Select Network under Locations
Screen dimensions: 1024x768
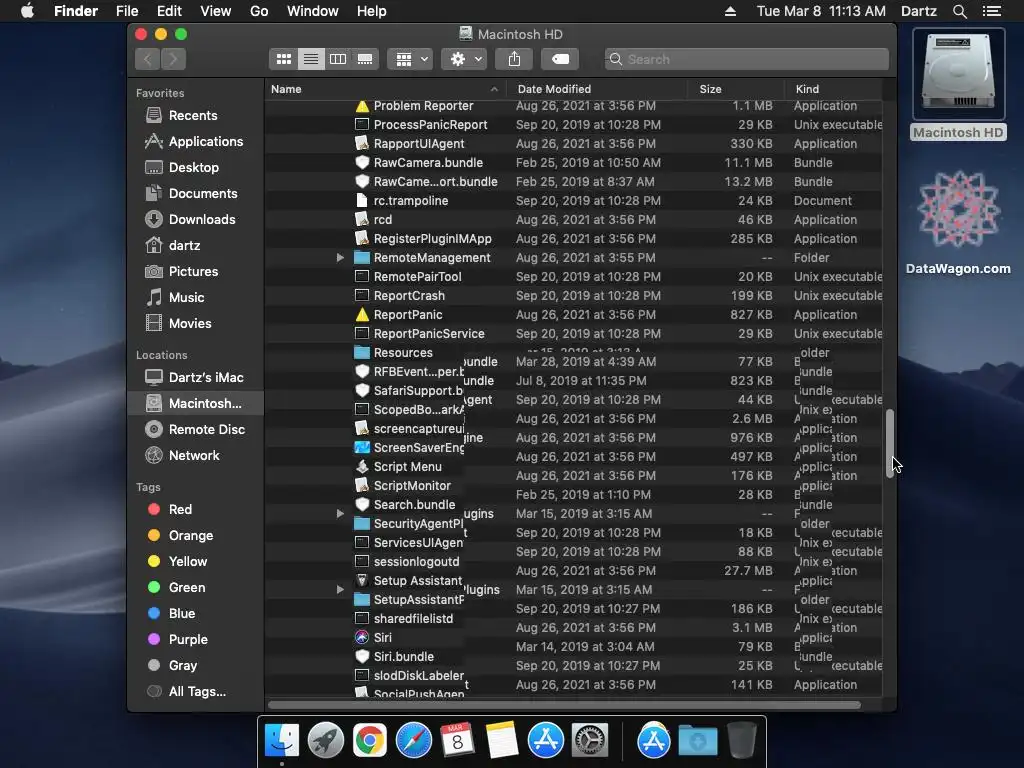[194, 456]
